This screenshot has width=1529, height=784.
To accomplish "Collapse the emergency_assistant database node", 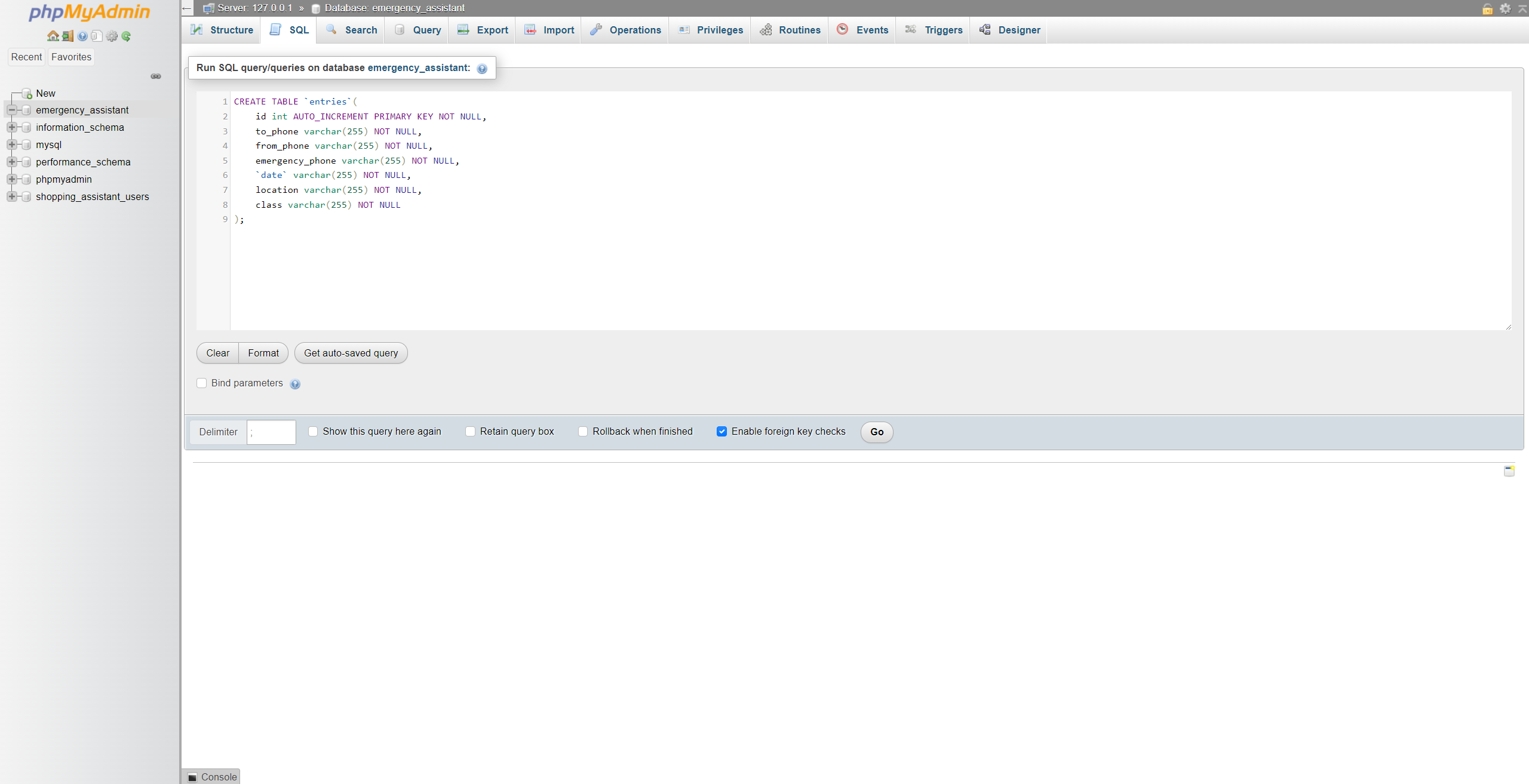I will coord(11,110).
